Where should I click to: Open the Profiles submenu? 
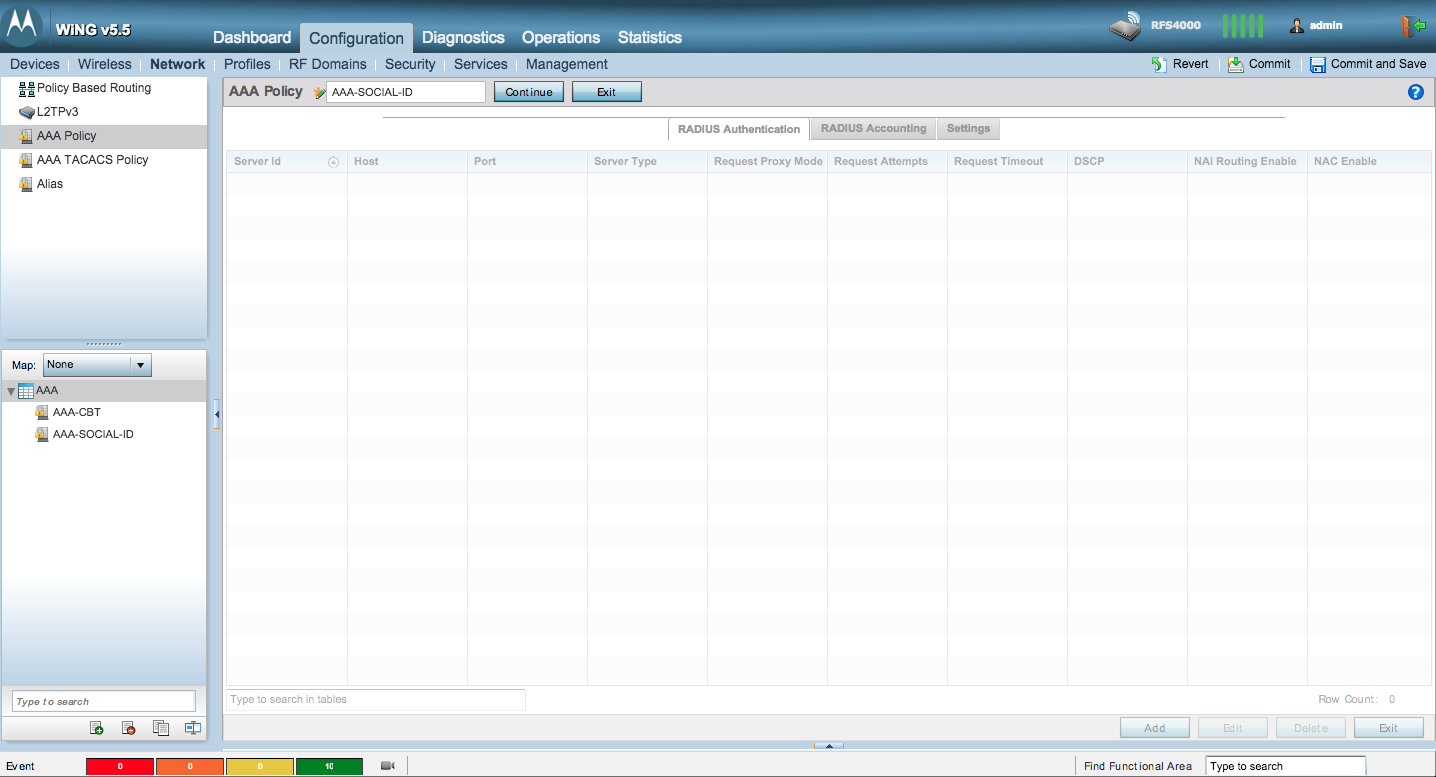(247, 64)
